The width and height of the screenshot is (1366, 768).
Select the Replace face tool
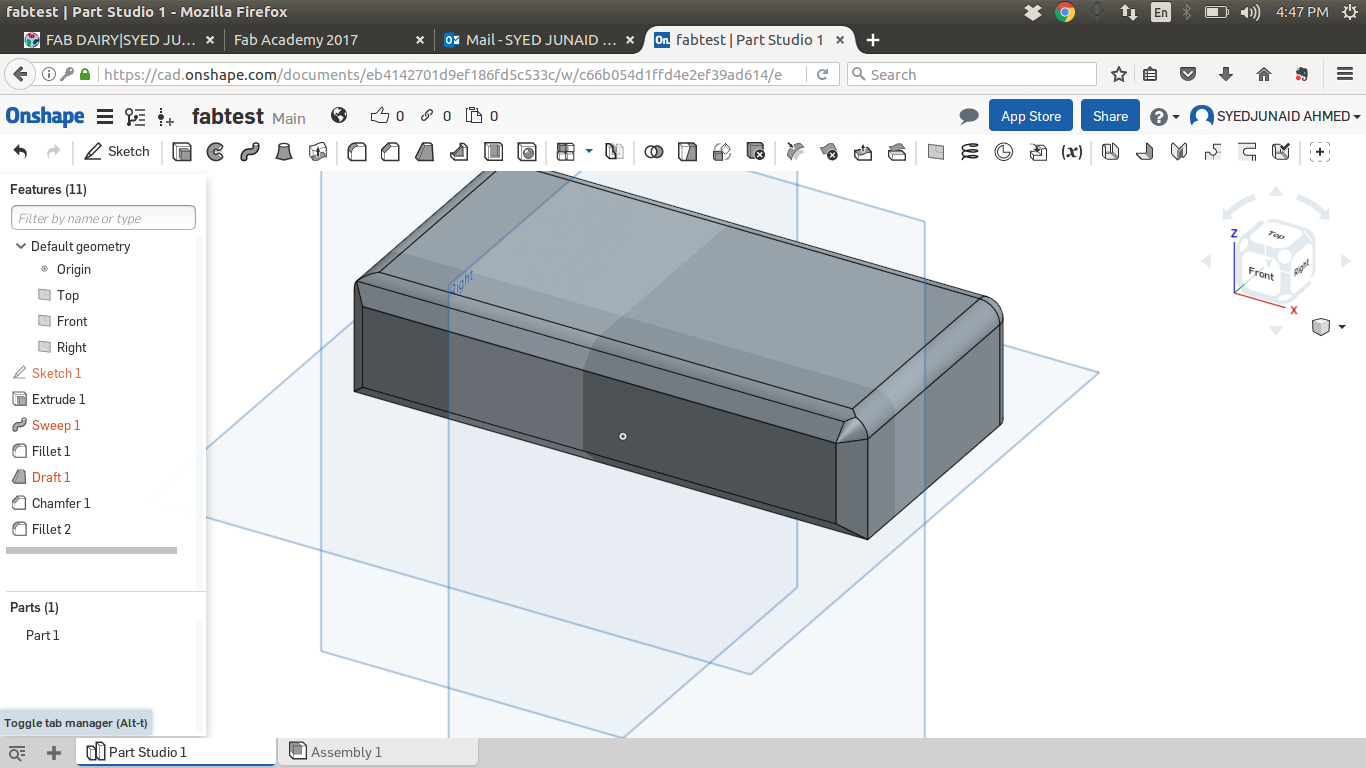tap(897, 152)
